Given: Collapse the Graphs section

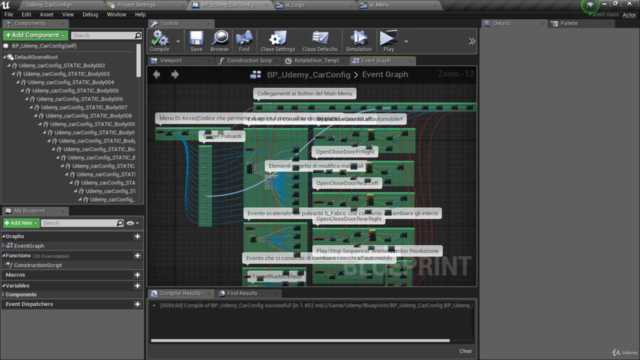Looking at the screenshot, I should [x=4, y=236].
